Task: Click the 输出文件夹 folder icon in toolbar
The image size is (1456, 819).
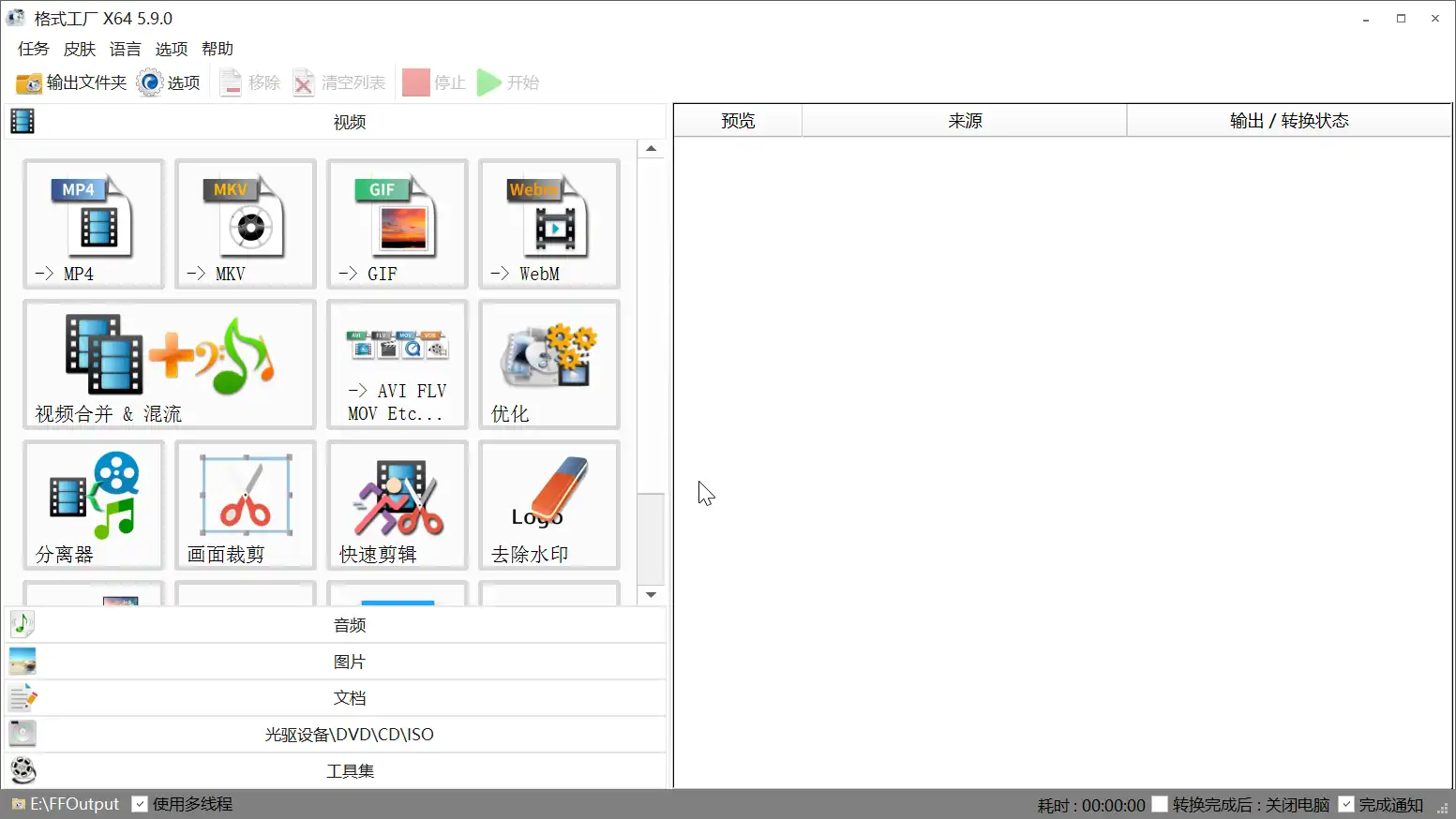Action: pyautogui.click(x=29, y=83)
